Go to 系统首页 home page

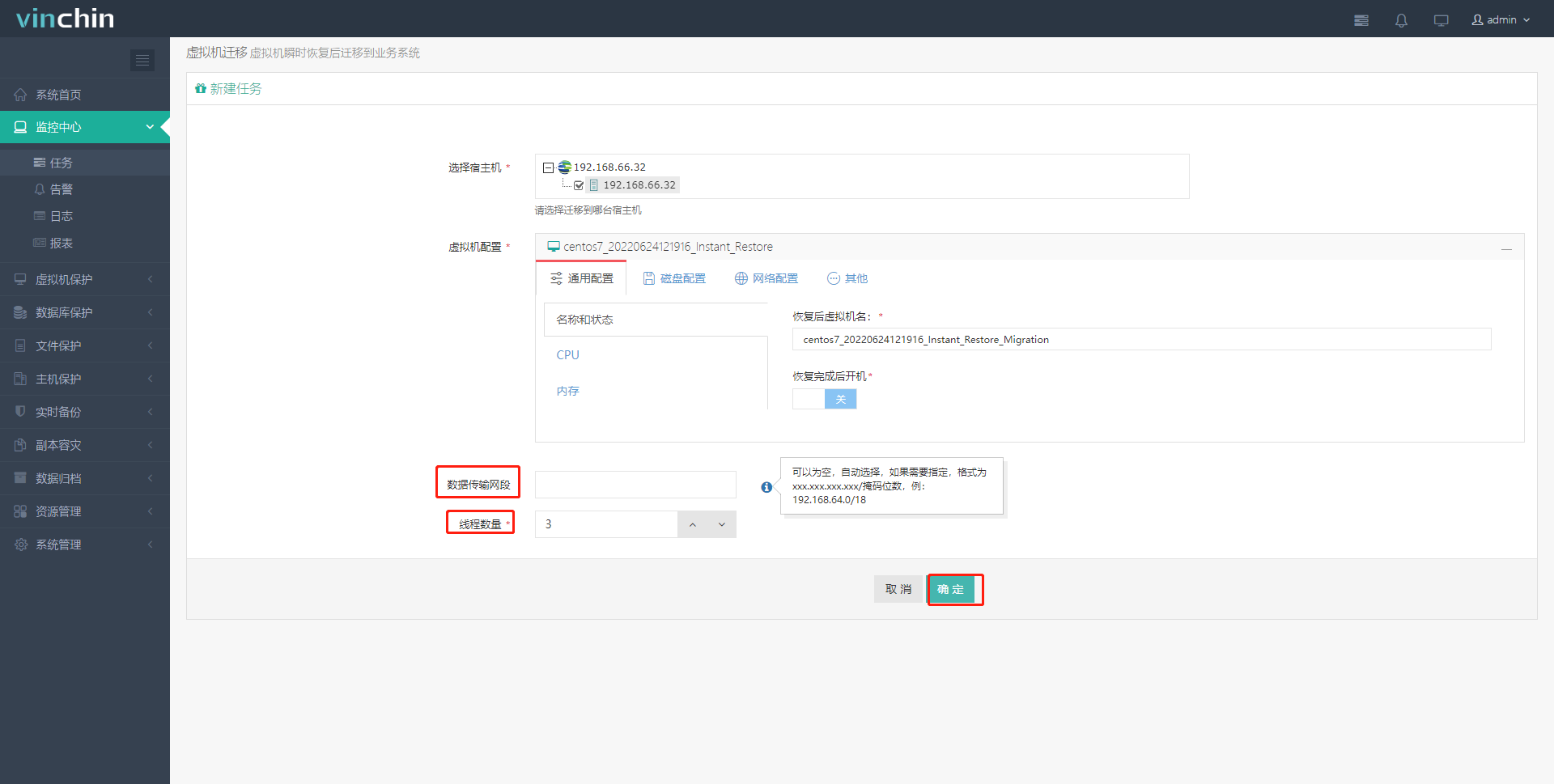click(85, 95)
